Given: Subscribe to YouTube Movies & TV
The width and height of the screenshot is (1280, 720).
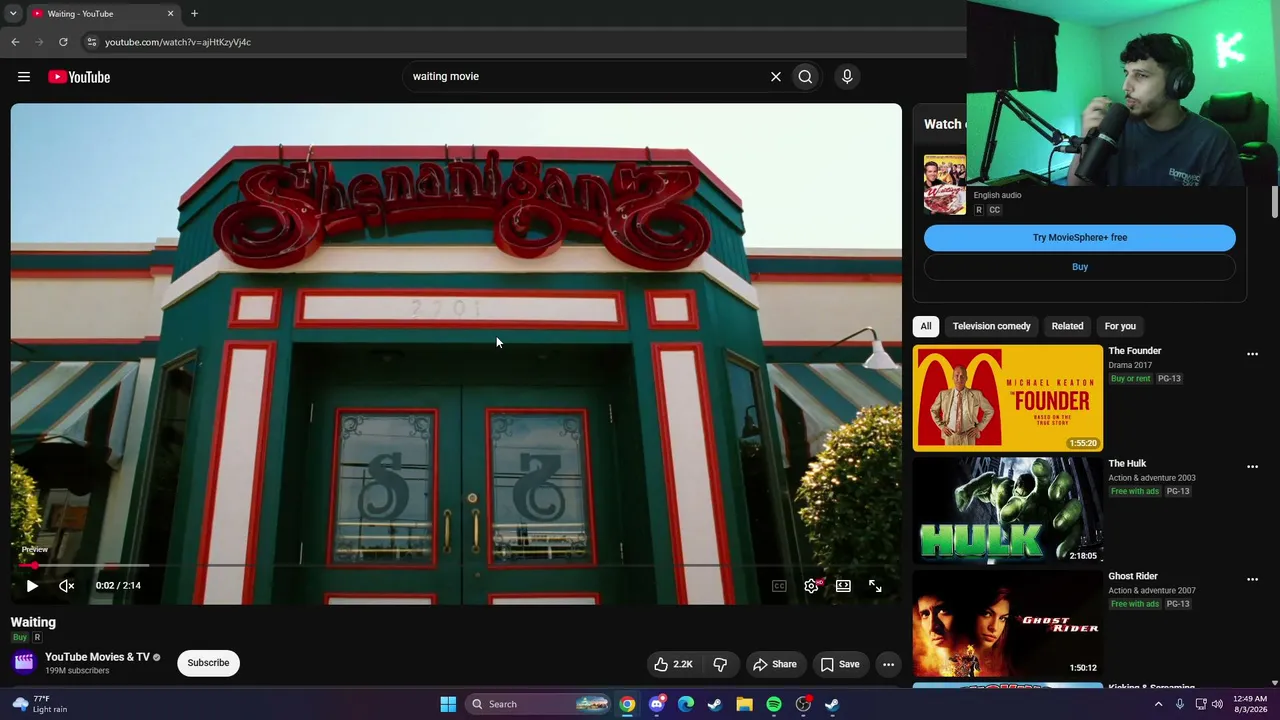Looking at the screenshot, I should pos(208,663).
